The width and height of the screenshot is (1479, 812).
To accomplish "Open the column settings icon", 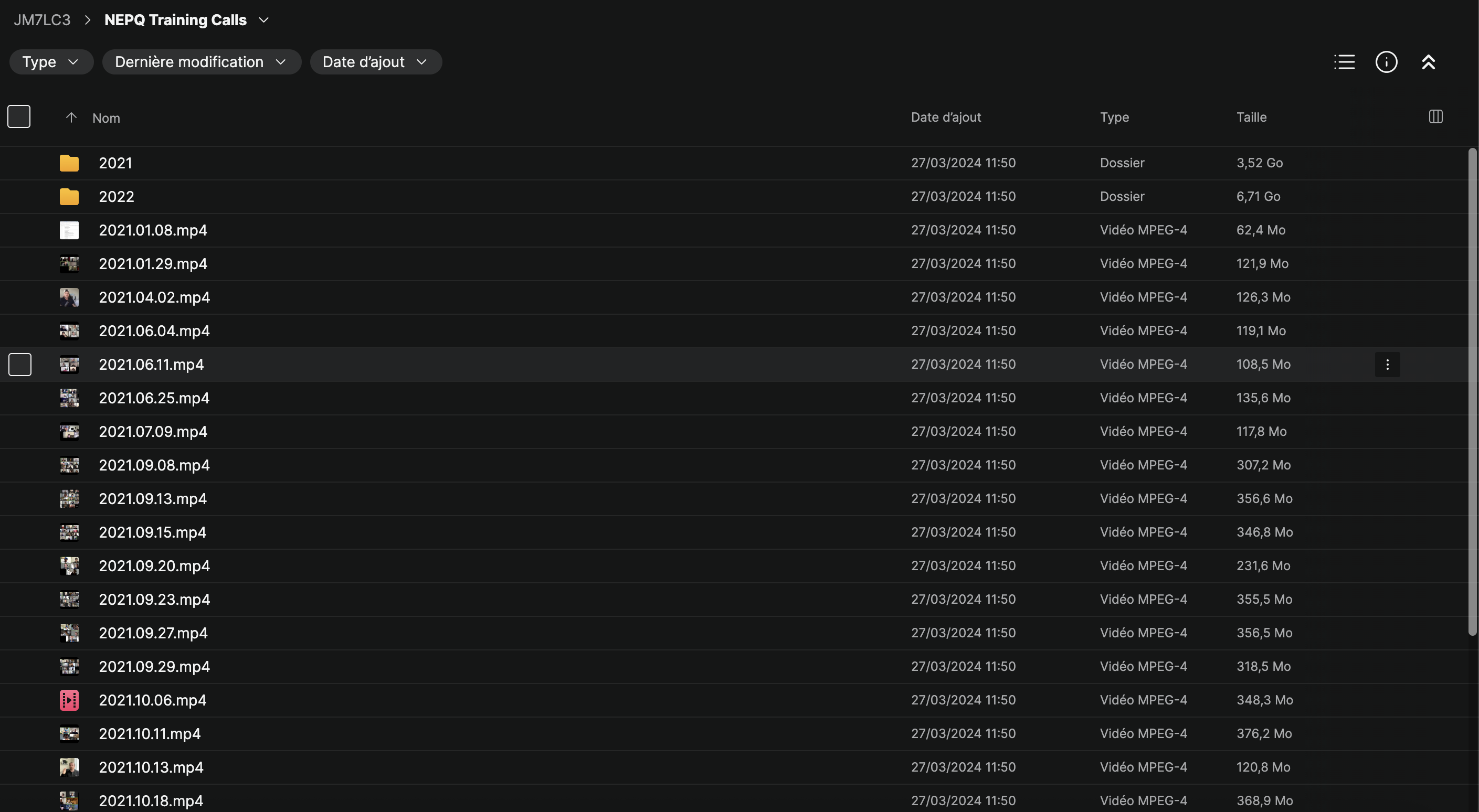I will click(x=1435, y=117).
